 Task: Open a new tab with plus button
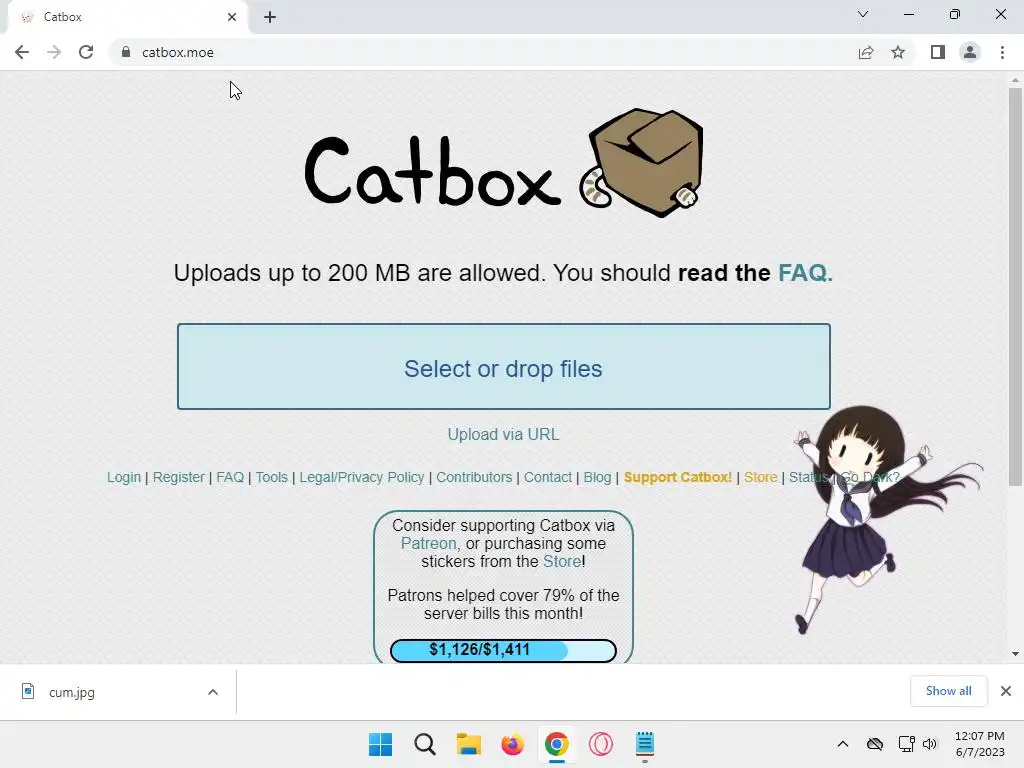pos(270,17)
